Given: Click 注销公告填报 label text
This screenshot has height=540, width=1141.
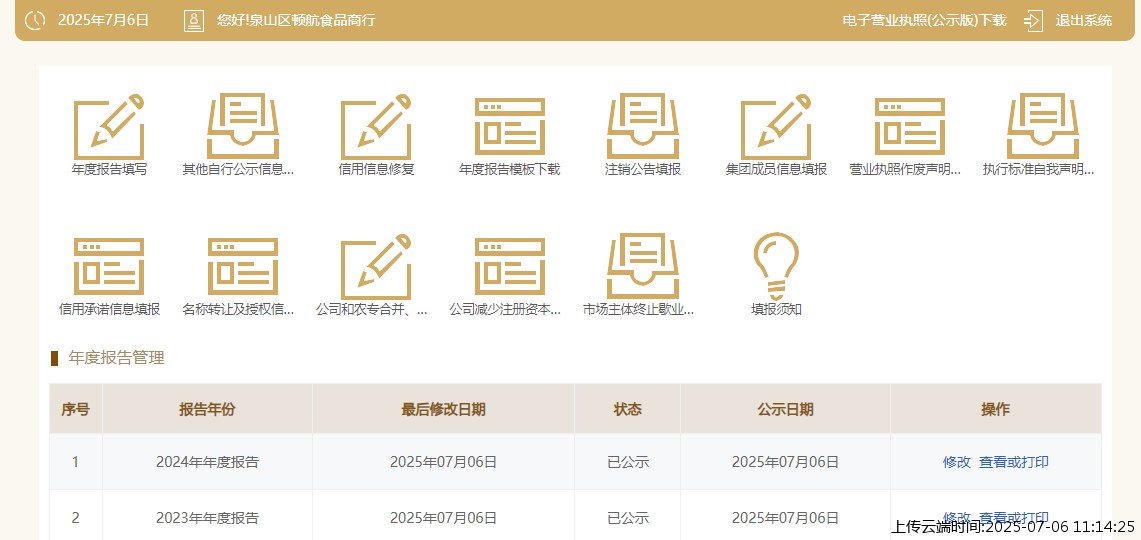Looking at the screenshot, I should (643, 170).
